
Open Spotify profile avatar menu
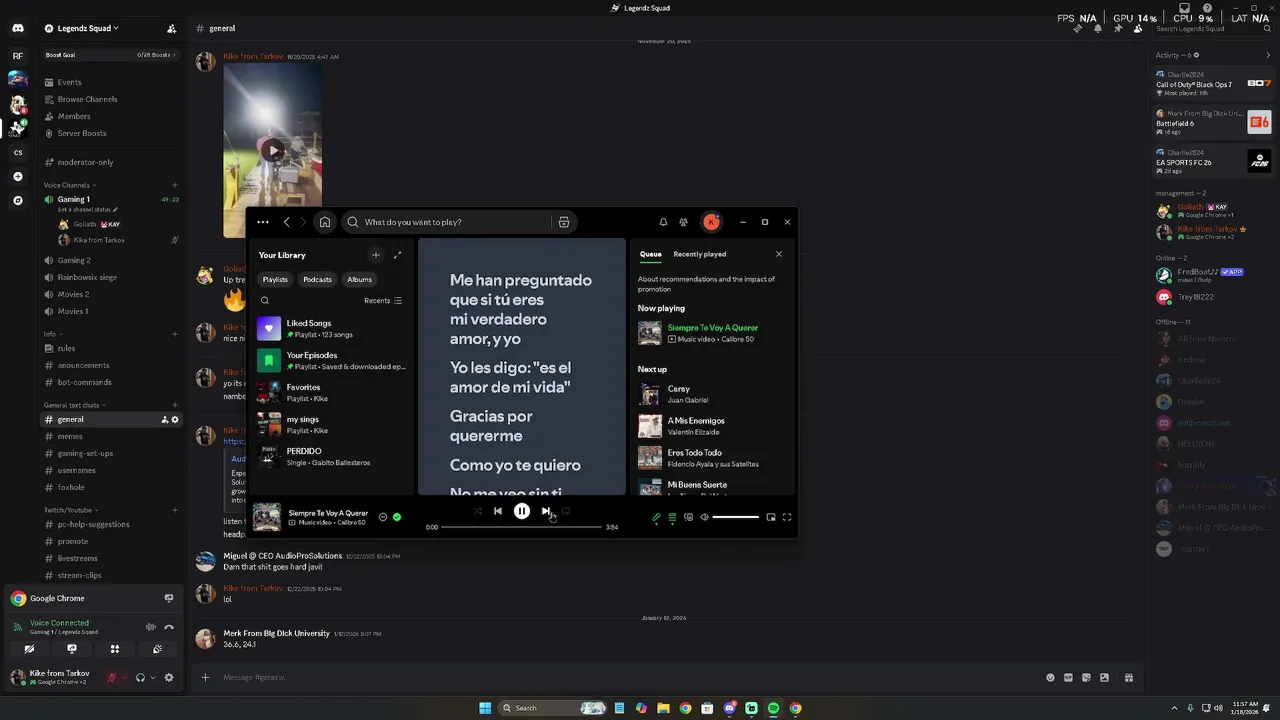(x=711, y=222)
